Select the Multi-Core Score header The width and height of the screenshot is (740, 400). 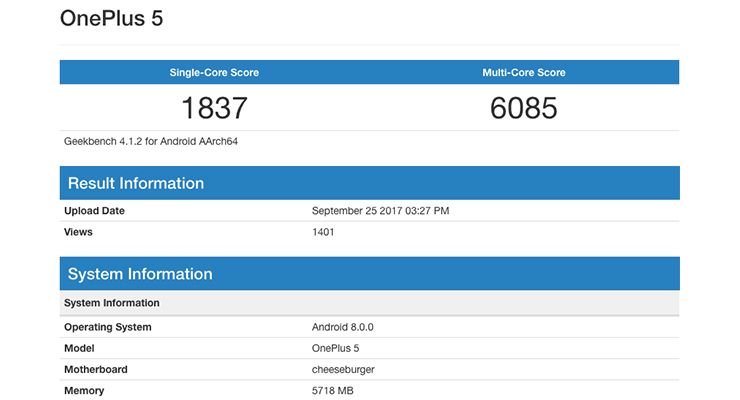pyautogui.click(x=524, y=73)
